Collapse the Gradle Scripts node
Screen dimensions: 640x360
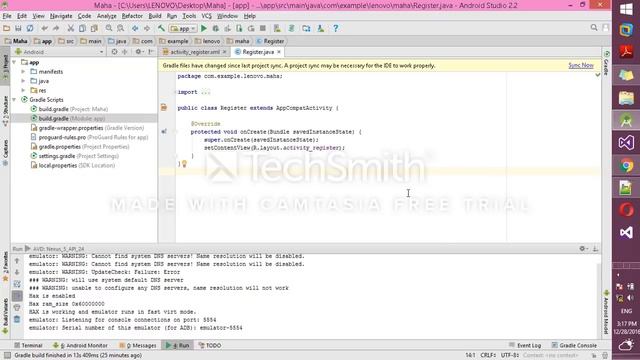[x=15, y=100]
